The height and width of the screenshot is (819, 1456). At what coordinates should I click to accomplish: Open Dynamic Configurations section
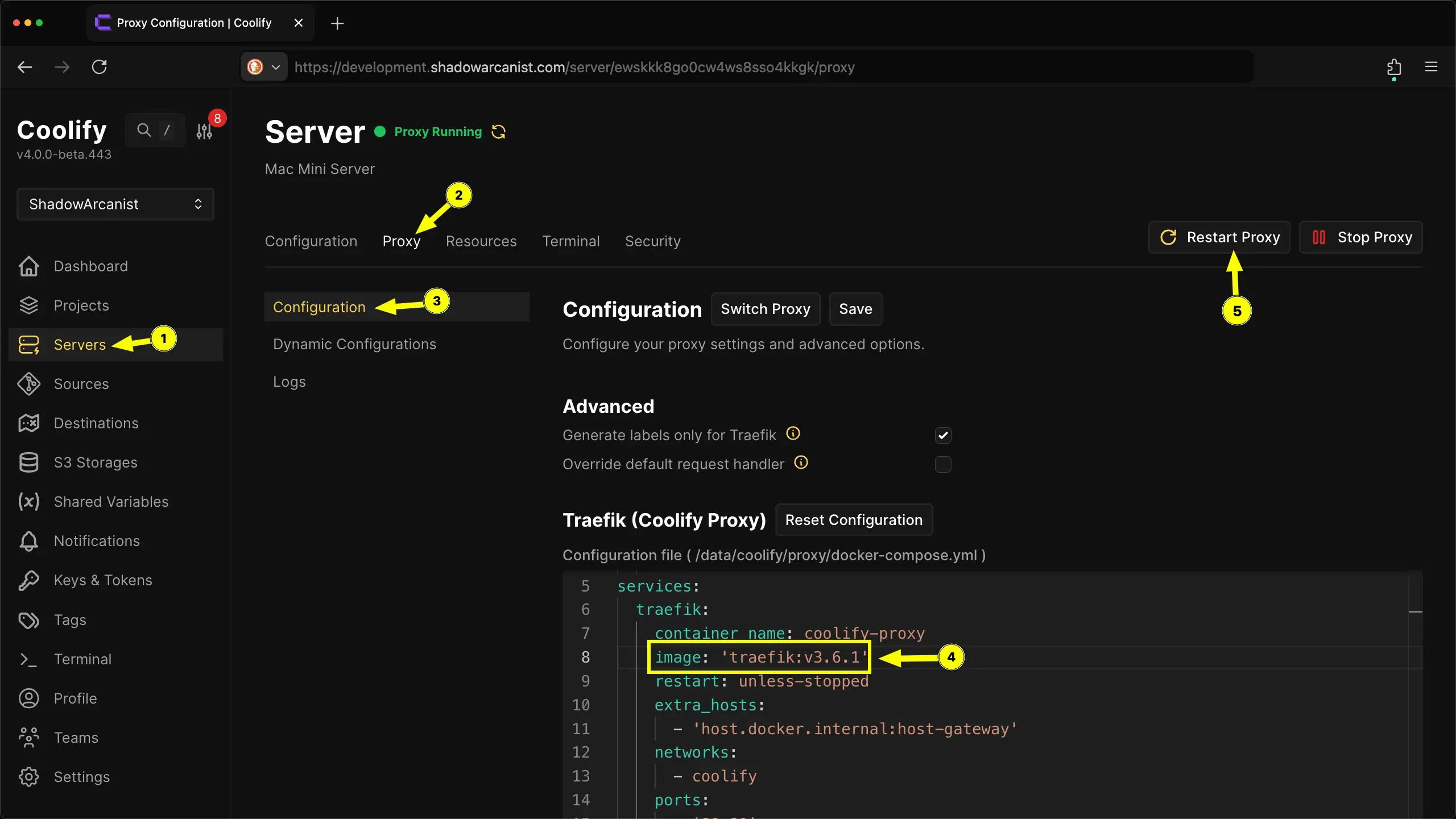354,344
